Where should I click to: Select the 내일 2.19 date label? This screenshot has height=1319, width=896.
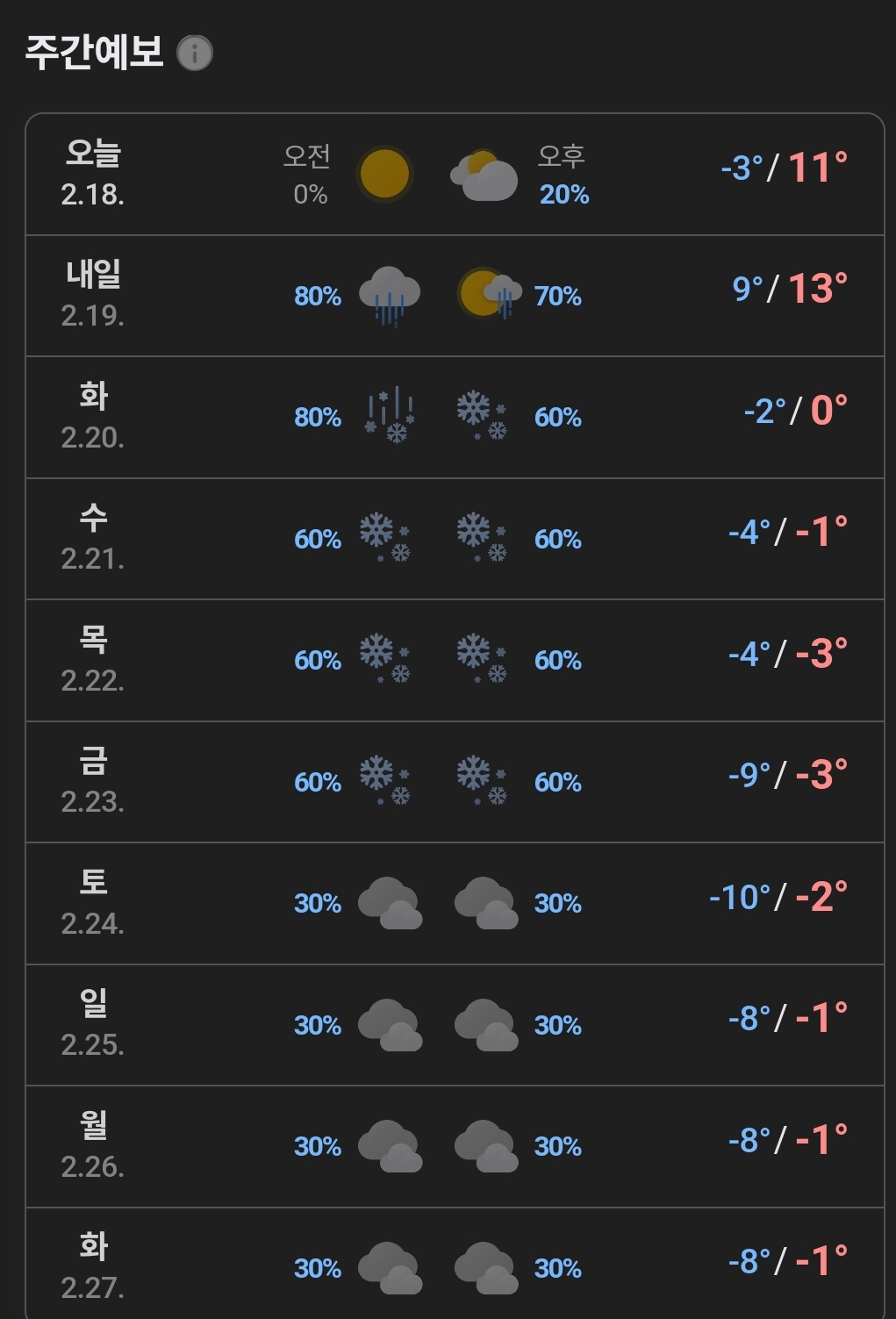(x=93, y=316)
